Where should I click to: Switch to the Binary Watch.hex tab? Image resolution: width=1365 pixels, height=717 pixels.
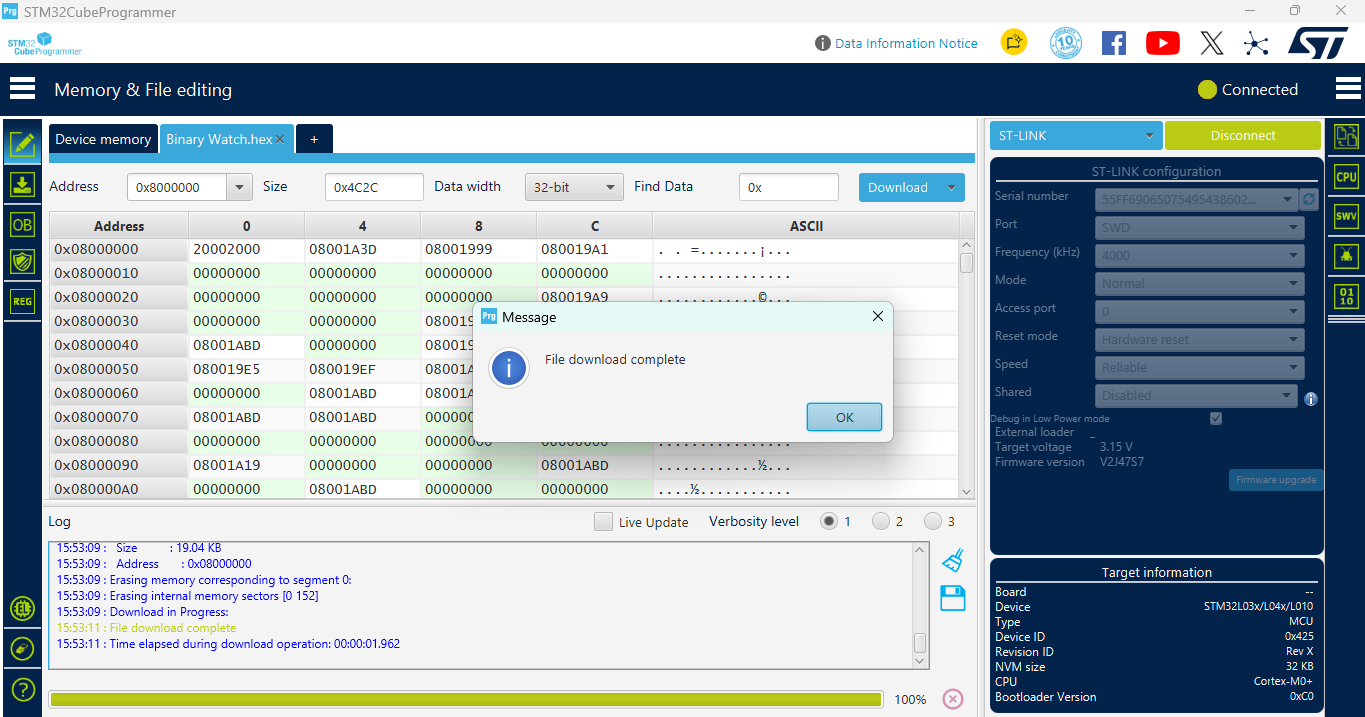219,139
